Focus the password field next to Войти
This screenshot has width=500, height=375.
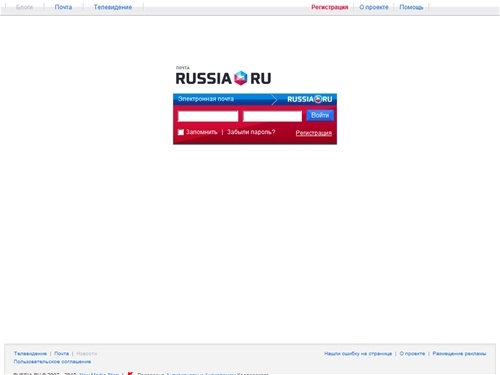click(x=272, y=116)
